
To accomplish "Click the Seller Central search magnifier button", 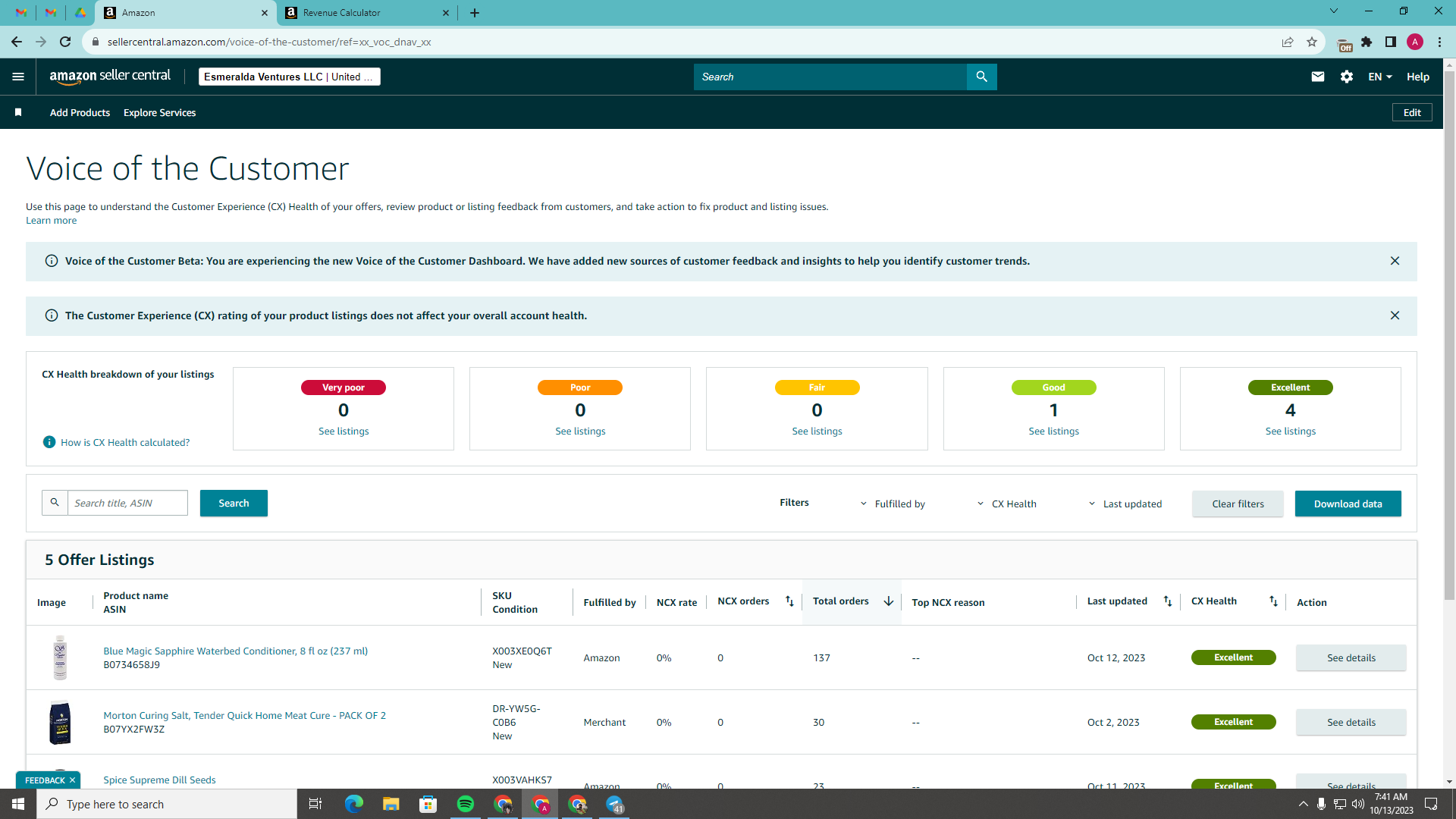I will click(x=982, y=77).
